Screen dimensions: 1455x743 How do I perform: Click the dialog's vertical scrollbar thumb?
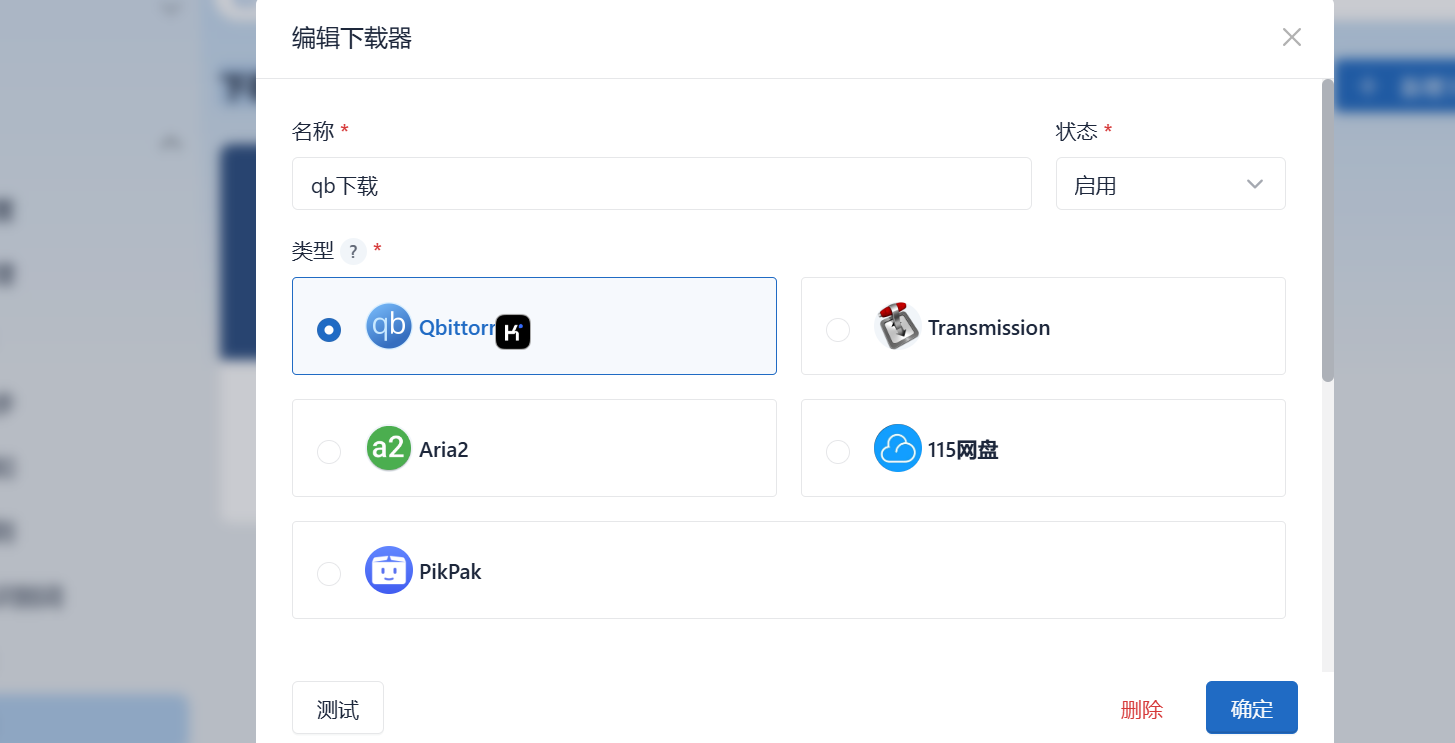pos(1328,230)
